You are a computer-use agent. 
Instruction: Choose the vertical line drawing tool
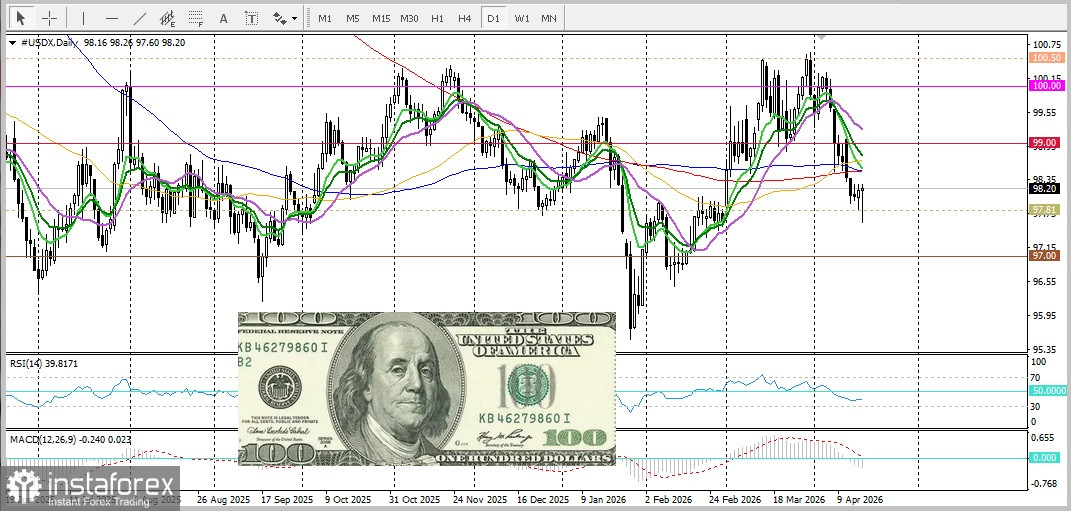pyautogui.click(x=84, y=18)
